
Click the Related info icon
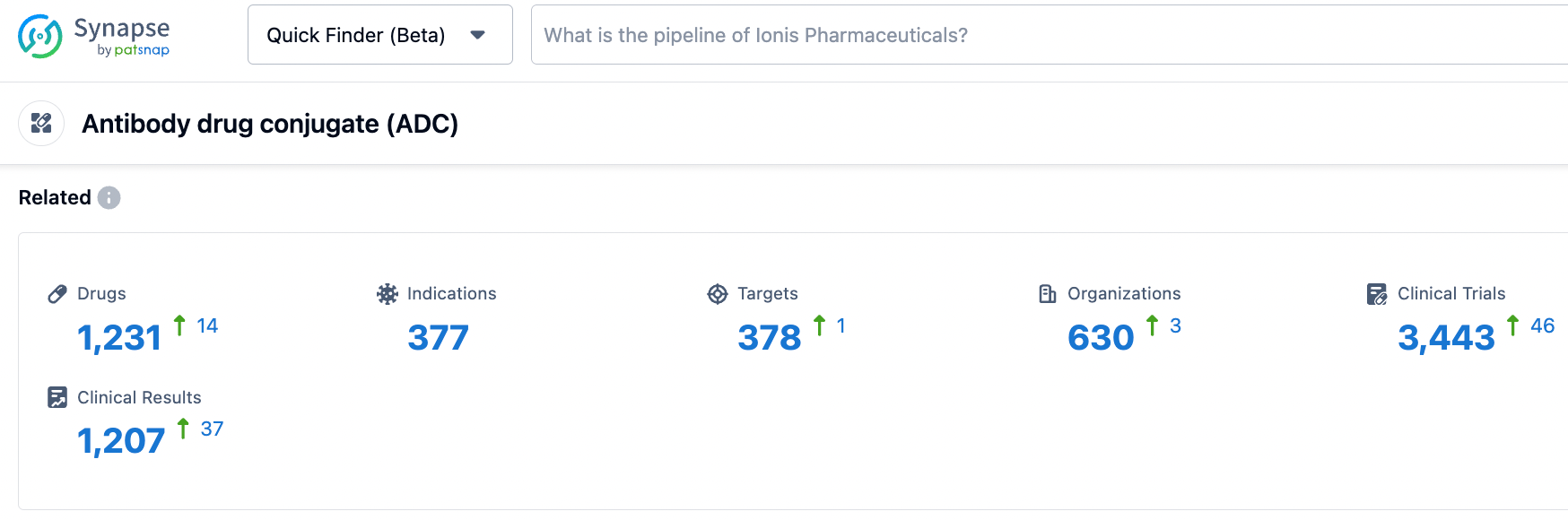[x=109, y=197]
